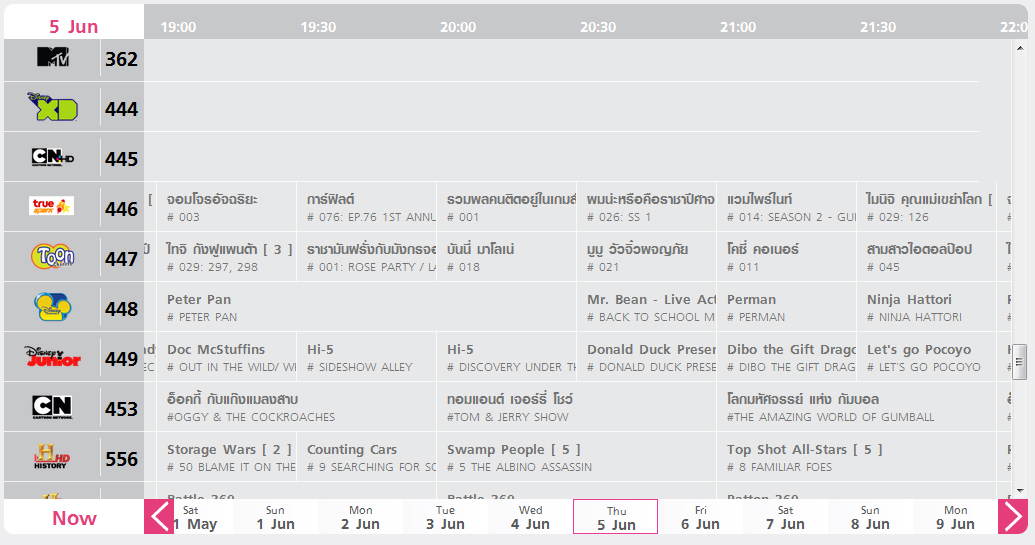Viewport: 1035px width, 545px height.
Task: Click the True Spark channel logo
Action: (x=53, y=207)
